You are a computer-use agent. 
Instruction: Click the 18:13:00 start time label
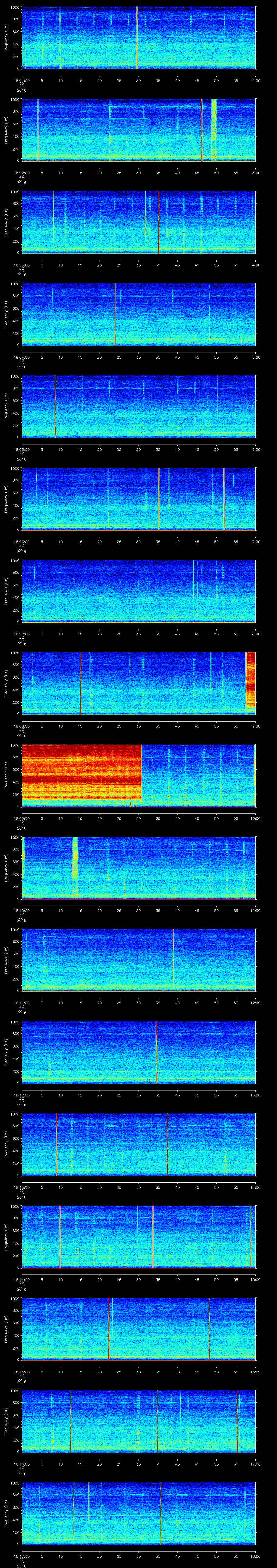(x=21, y=1187)
